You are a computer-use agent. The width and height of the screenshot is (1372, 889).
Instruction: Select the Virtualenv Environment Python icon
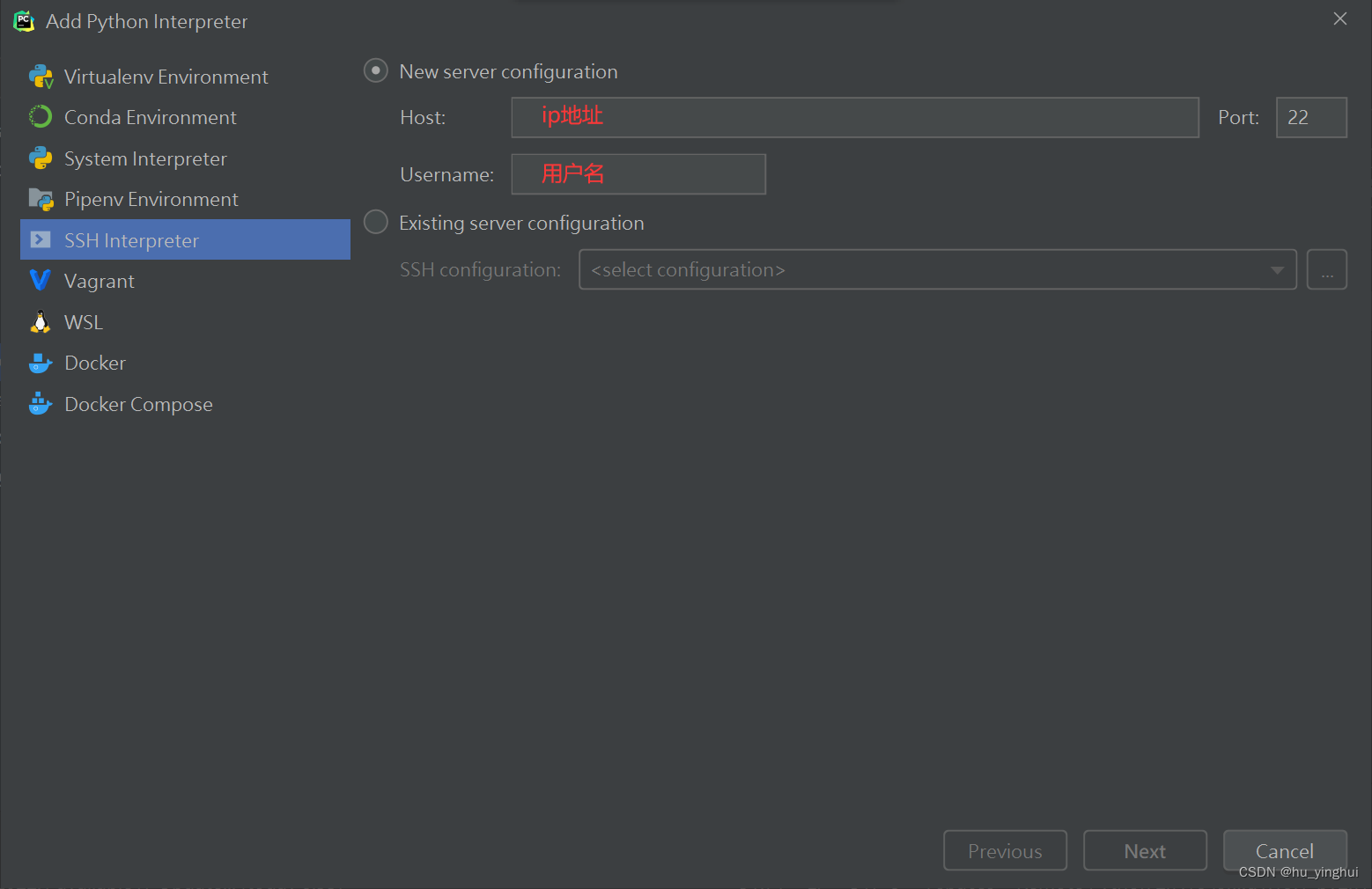[41, 76]
